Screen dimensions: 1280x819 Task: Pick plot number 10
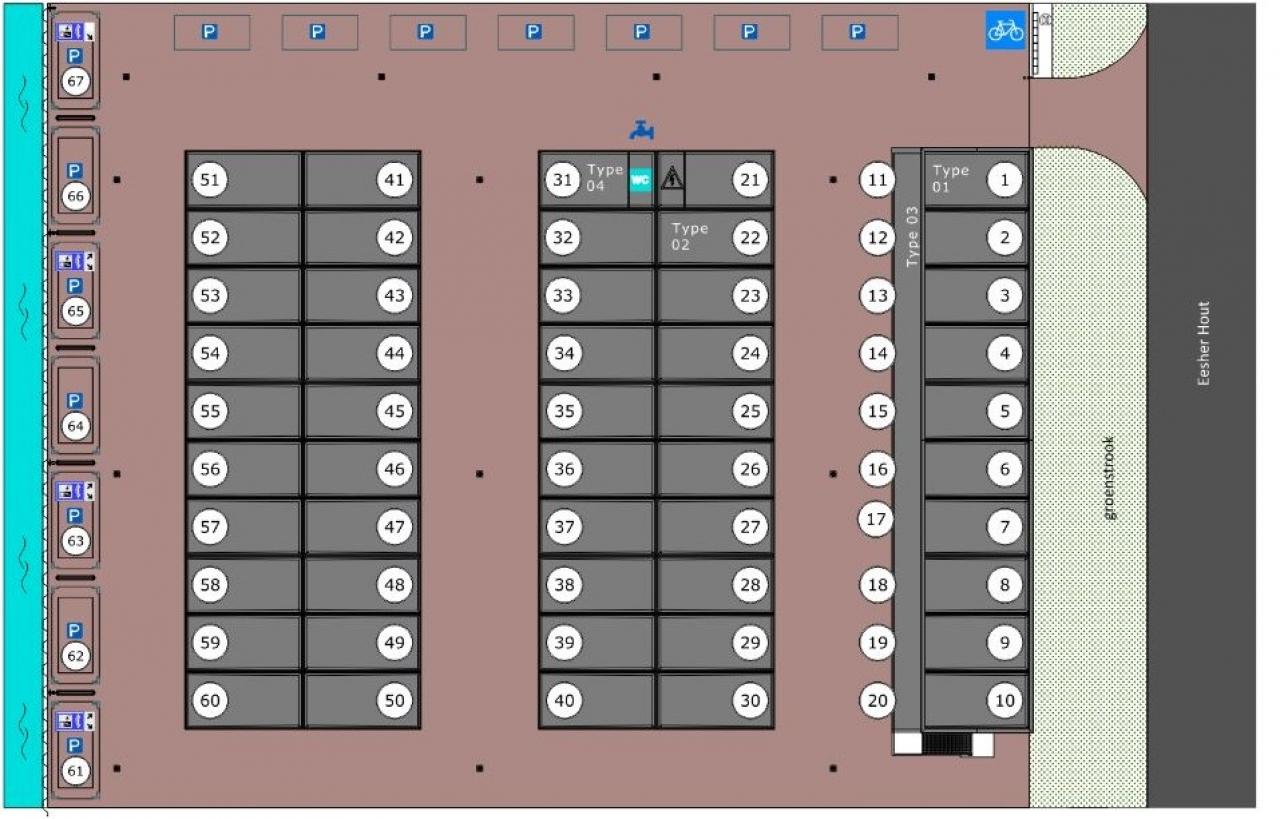(x=1005, y=701)
